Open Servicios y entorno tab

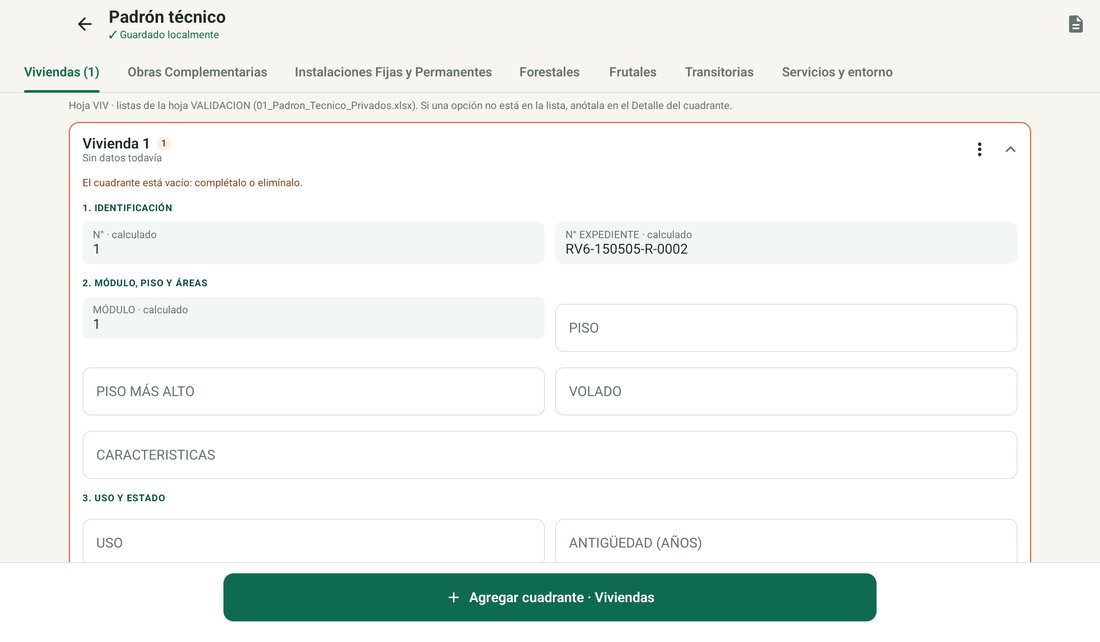point(837,72)
